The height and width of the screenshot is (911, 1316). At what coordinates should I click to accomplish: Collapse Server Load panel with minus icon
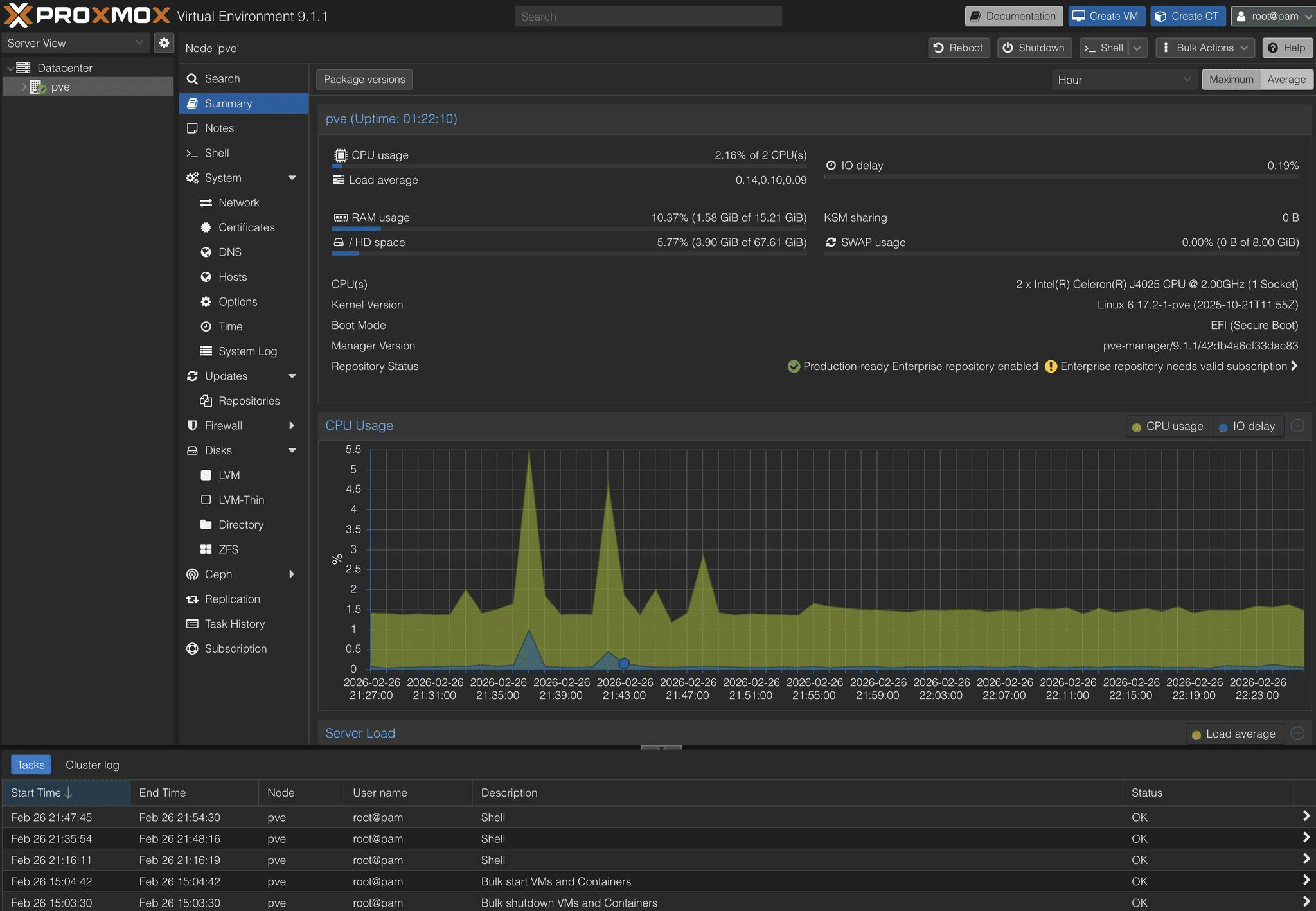point(1297,733)
